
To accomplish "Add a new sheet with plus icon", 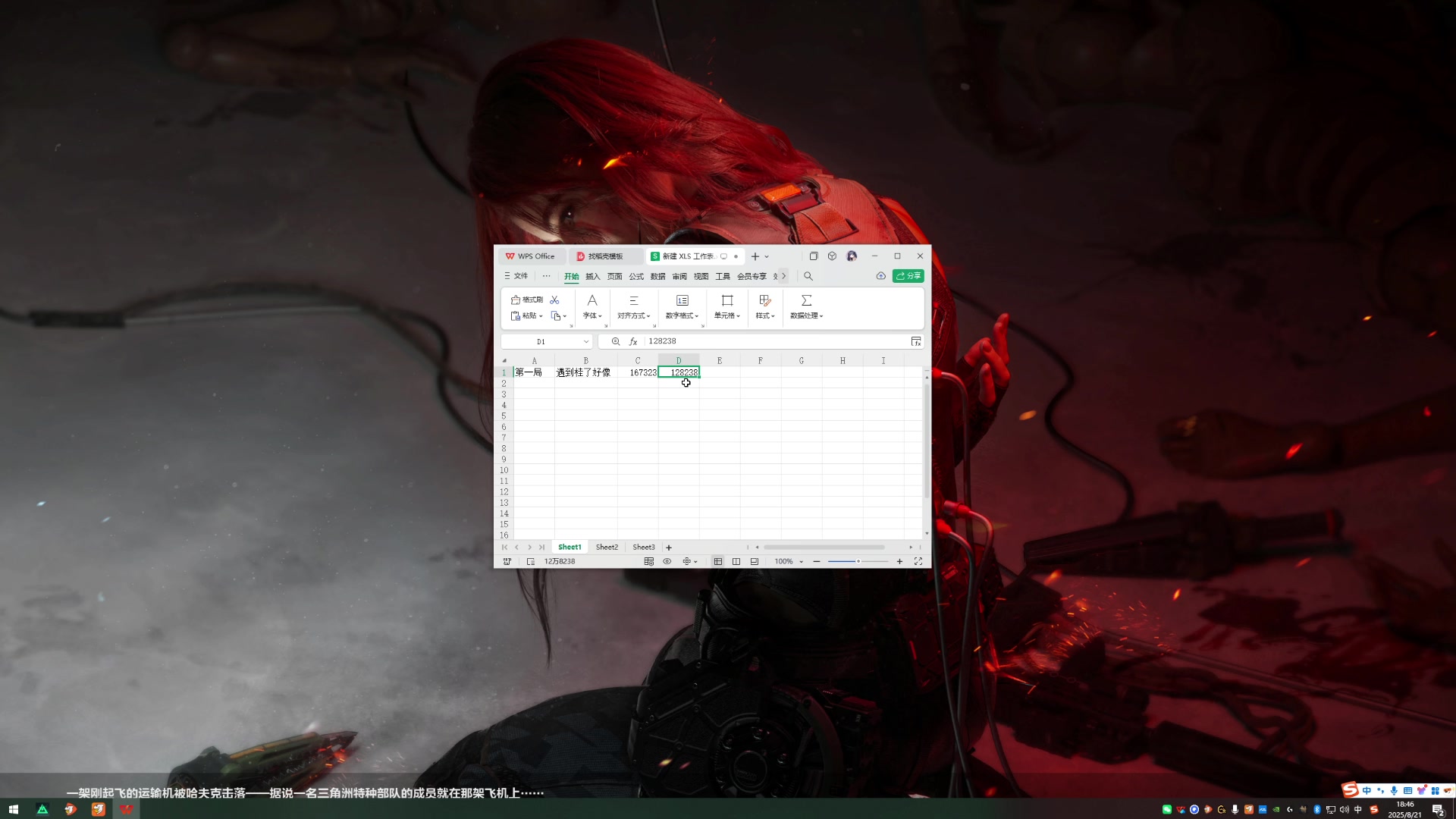I will coord(669,548).
